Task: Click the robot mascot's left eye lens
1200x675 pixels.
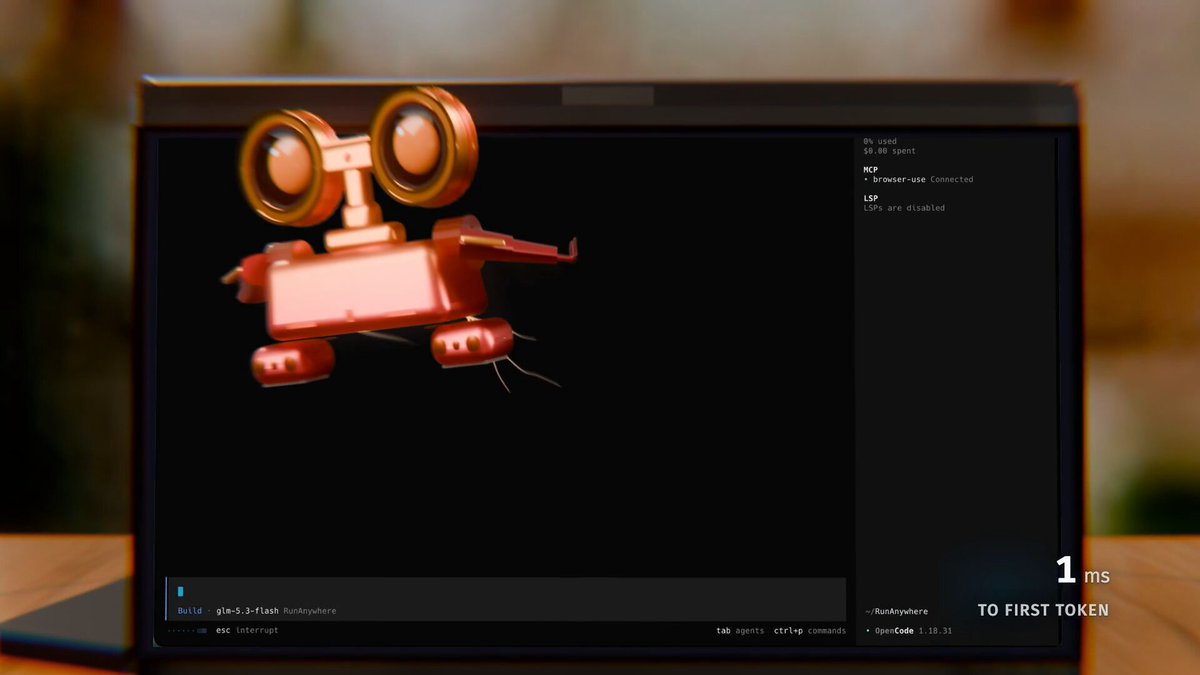Action: point(287,163)
